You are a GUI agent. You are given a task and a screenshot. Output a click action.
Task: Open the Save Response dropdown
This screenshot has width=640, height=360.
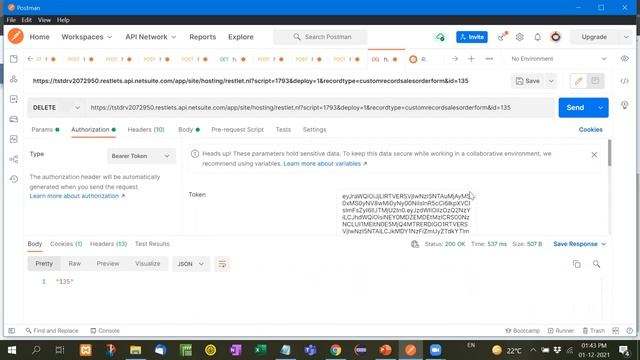(580, 244)
